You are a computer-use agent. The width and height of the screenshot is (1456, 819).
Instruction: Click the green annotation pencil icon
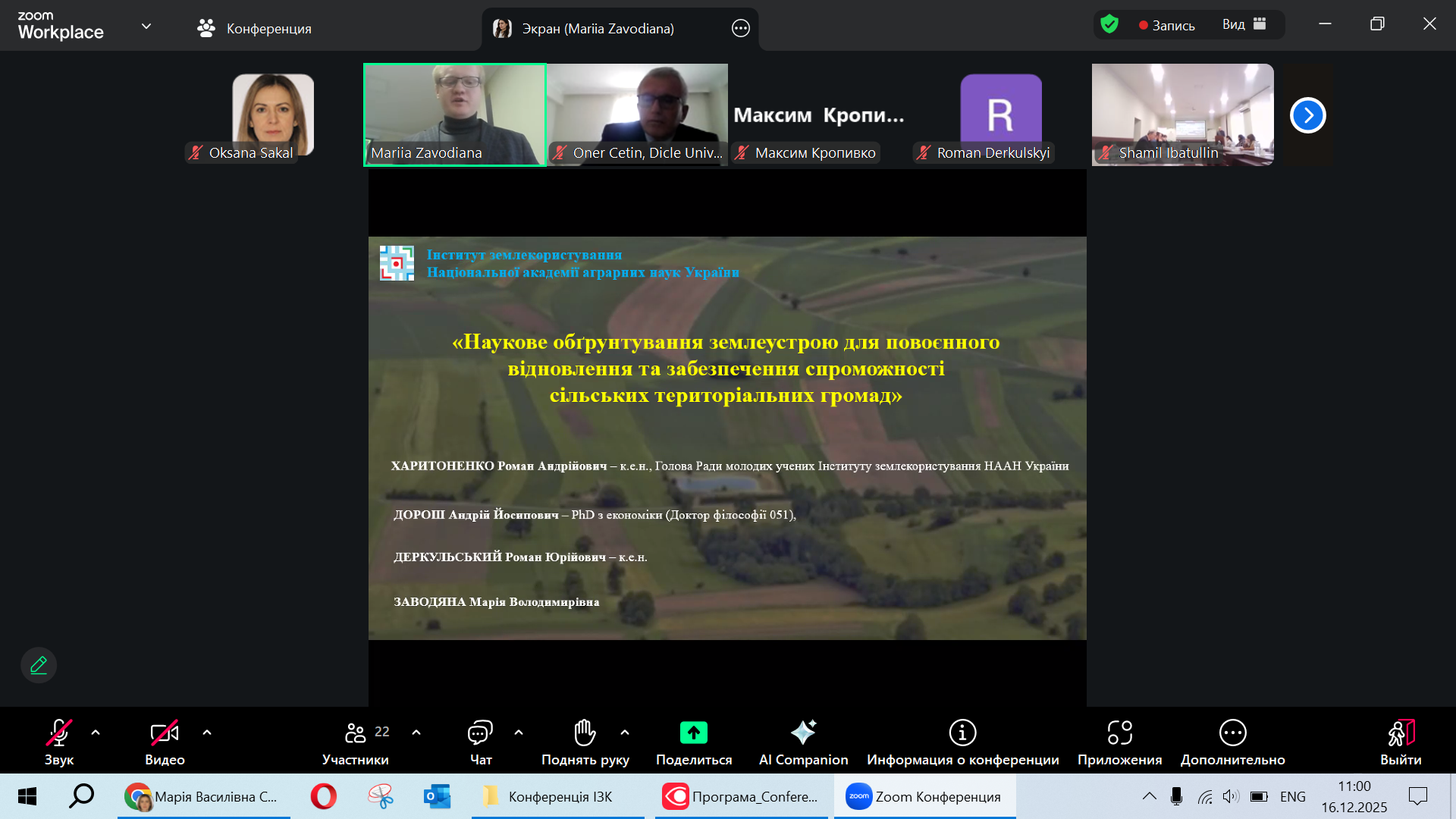(x=39, y=665)
